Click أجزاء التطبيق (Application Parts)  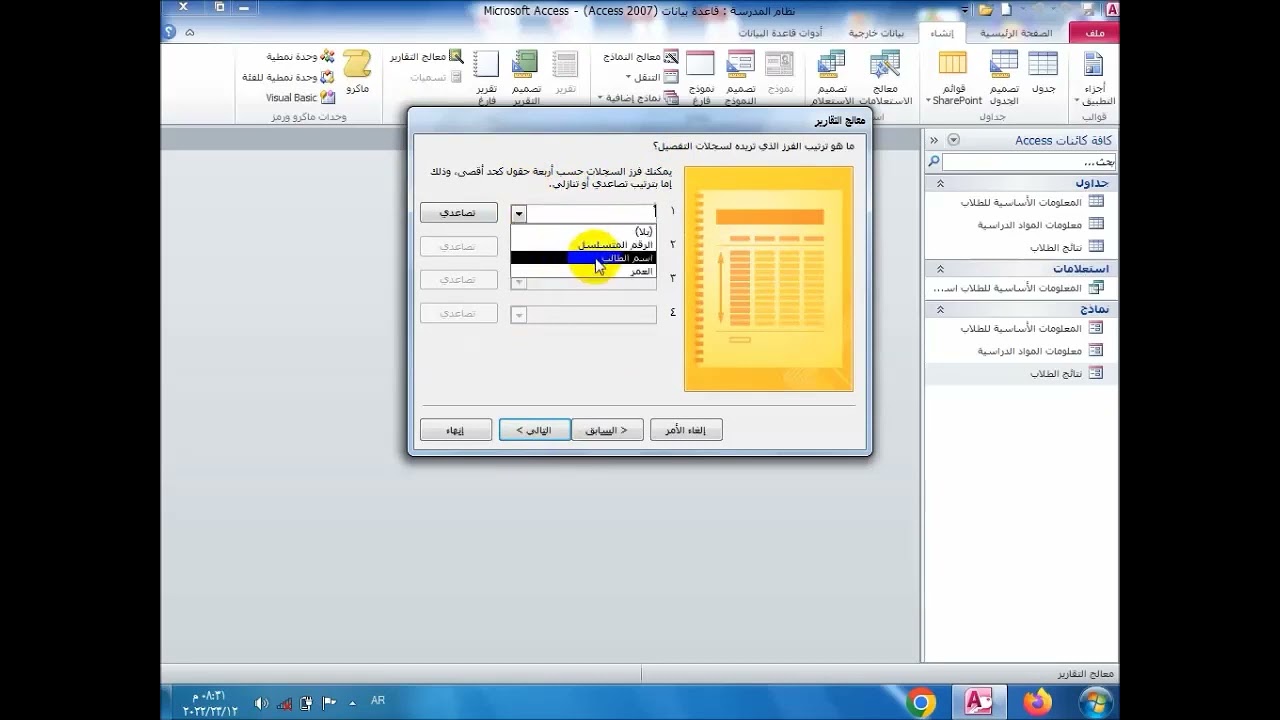[1094, 78]
